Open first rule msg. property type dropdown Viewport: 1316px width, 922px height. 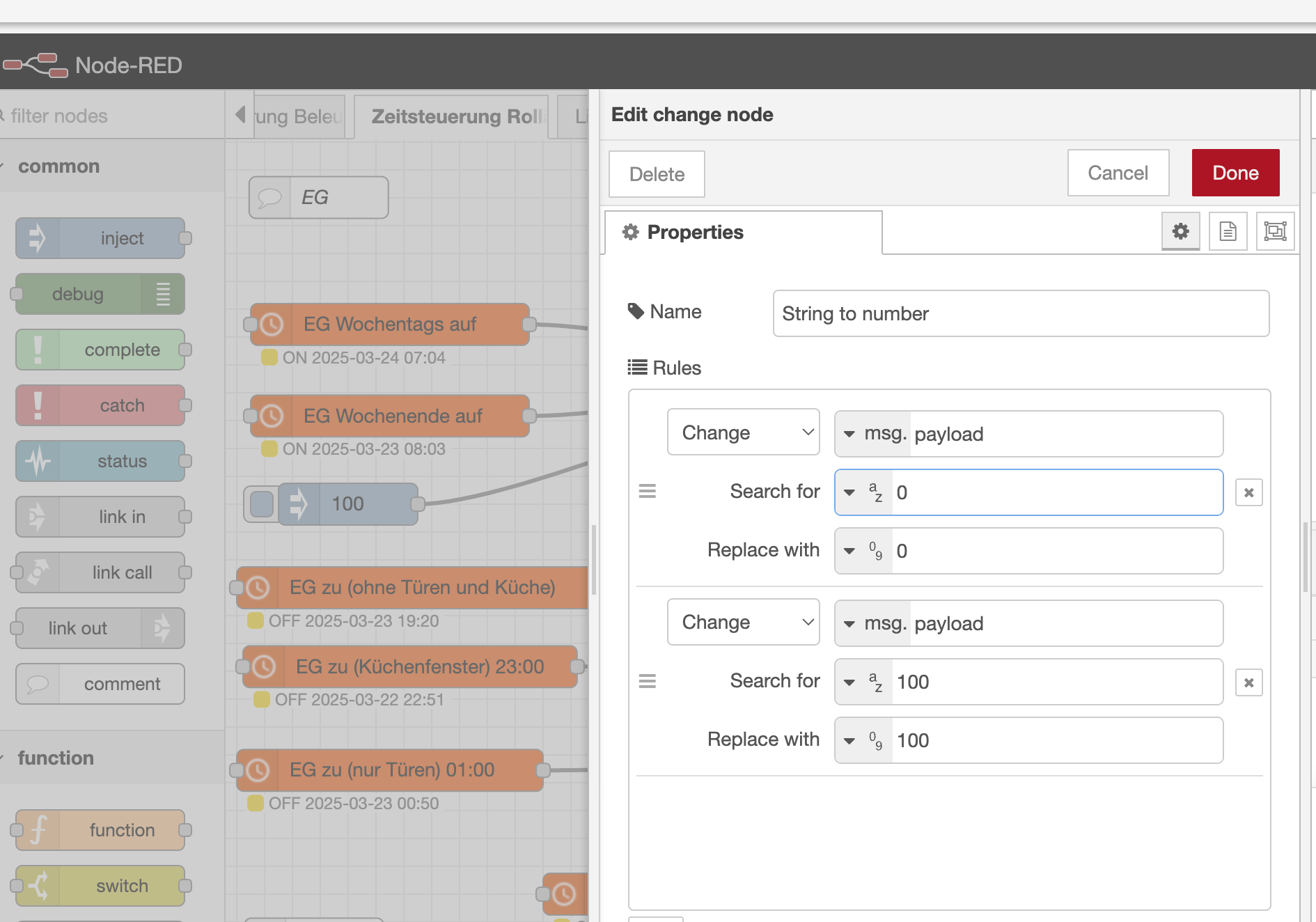tap(873, 434)
